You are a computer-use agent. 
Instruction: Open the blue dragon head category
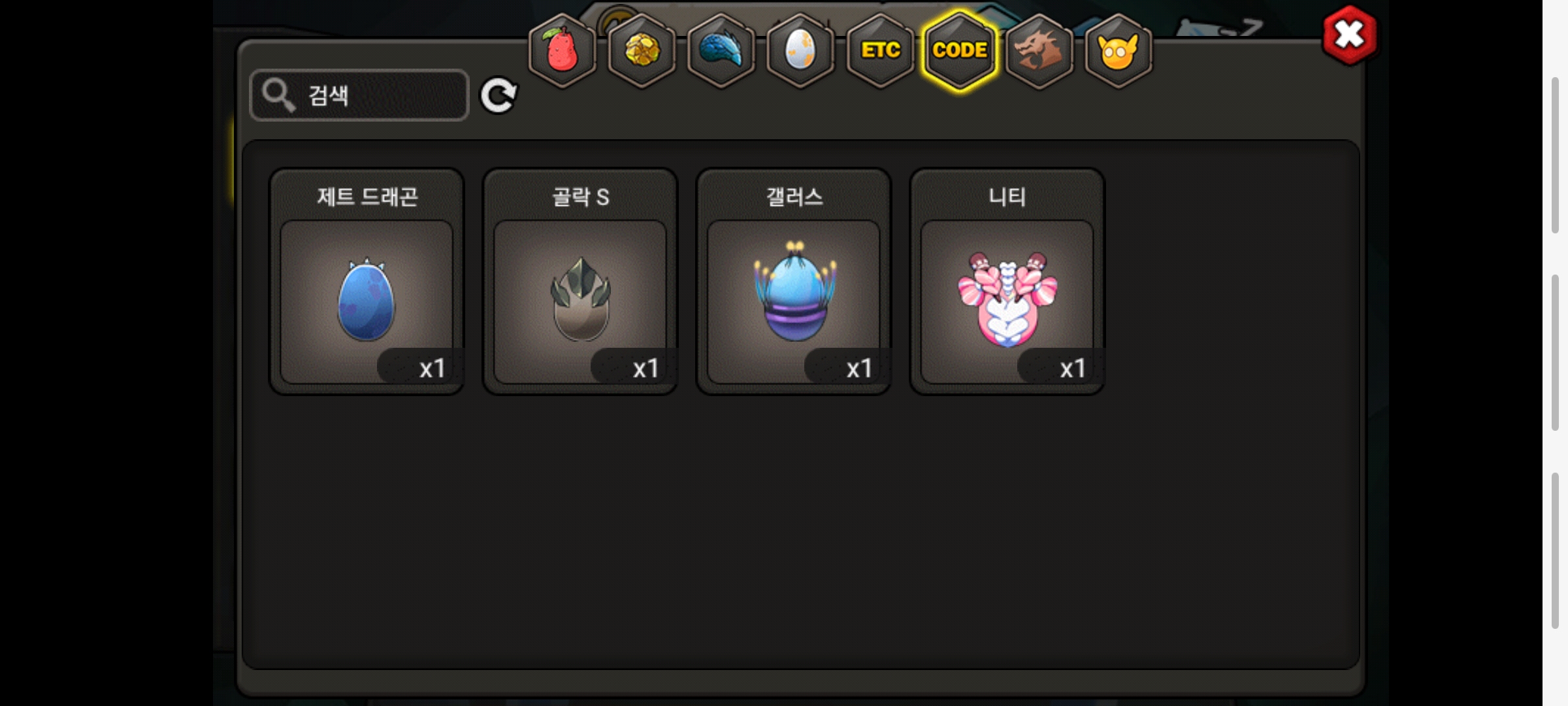[721, 50]
